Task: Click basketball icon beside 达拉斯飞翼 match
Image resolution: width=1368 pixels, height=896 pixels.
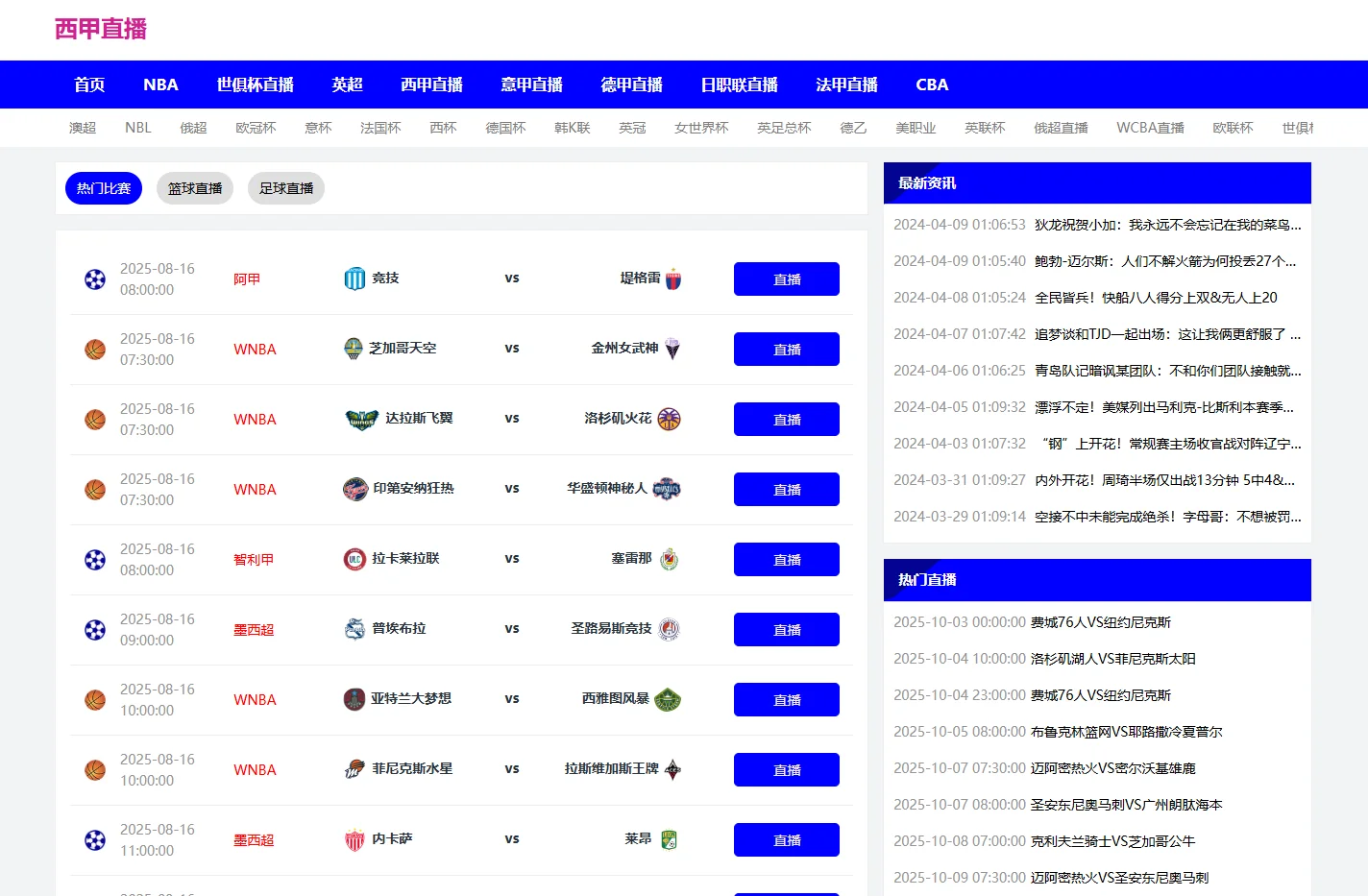Action: point(95,420)
